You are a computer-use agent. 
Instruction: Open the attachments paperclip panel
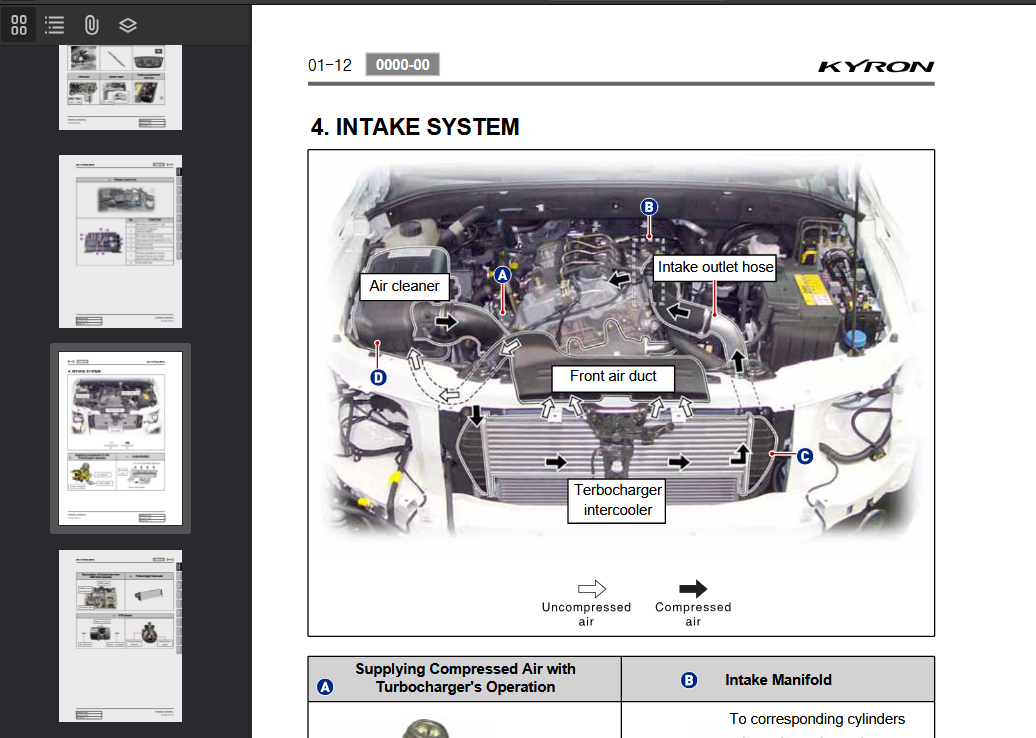pyautogui.click(x=91, y=25)
